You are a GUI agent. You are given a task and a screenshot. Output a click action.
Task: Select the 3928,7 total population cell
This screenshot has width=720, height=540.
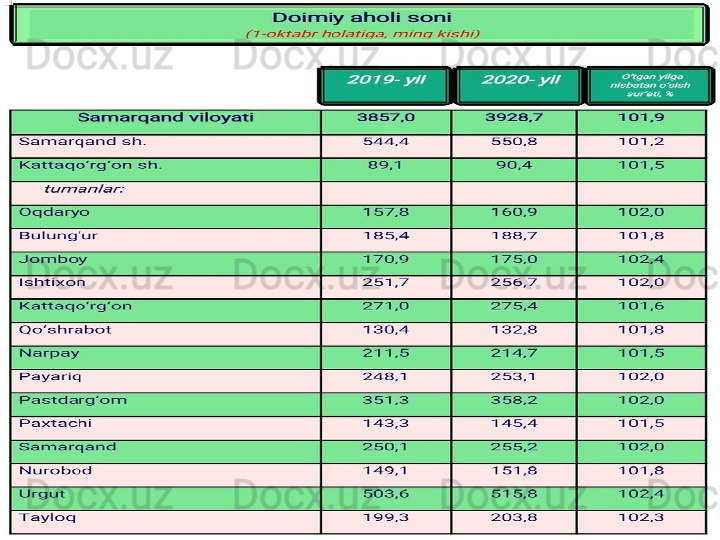coord(514,118)
